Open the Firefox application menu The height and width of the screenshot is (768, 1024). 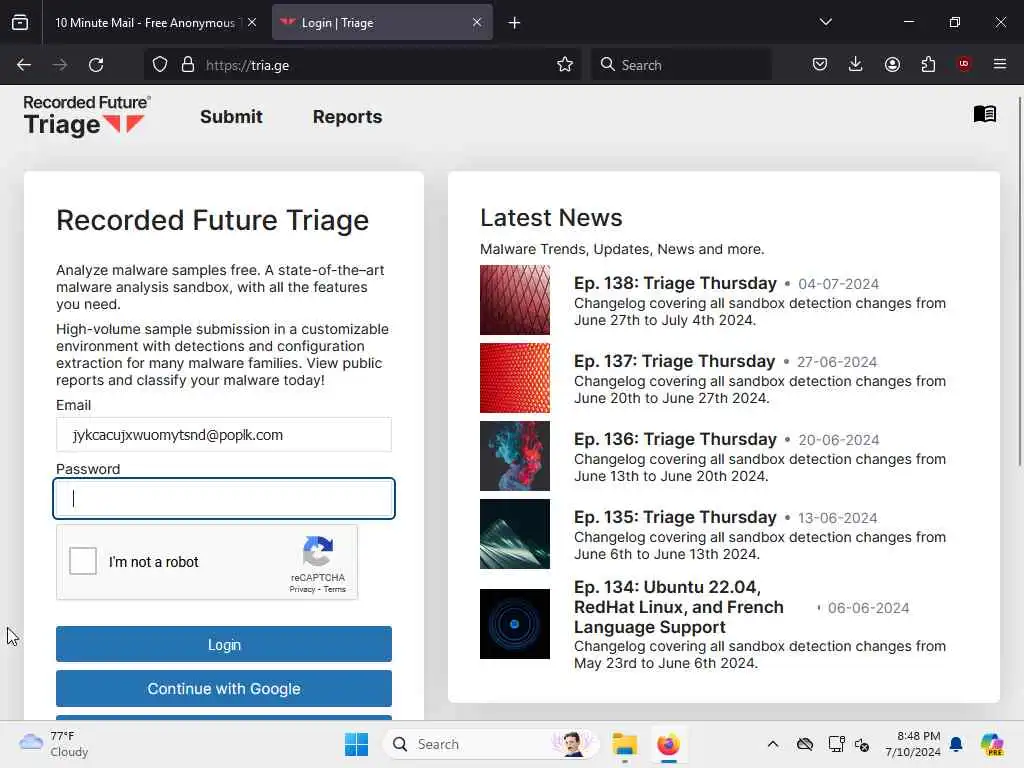(1000, 64)
